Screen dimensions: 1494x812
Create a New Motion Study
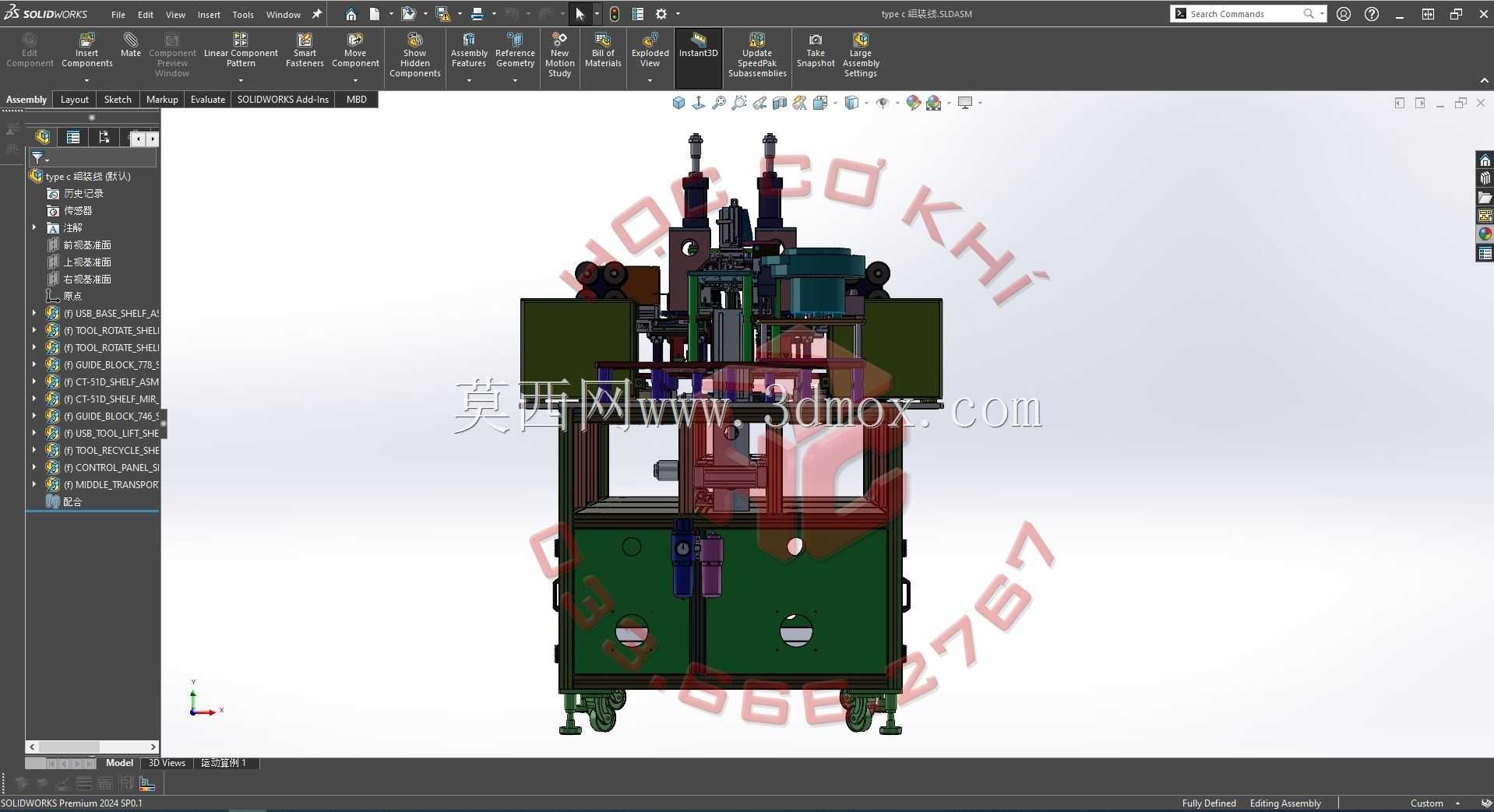click(x=559, y=54)
